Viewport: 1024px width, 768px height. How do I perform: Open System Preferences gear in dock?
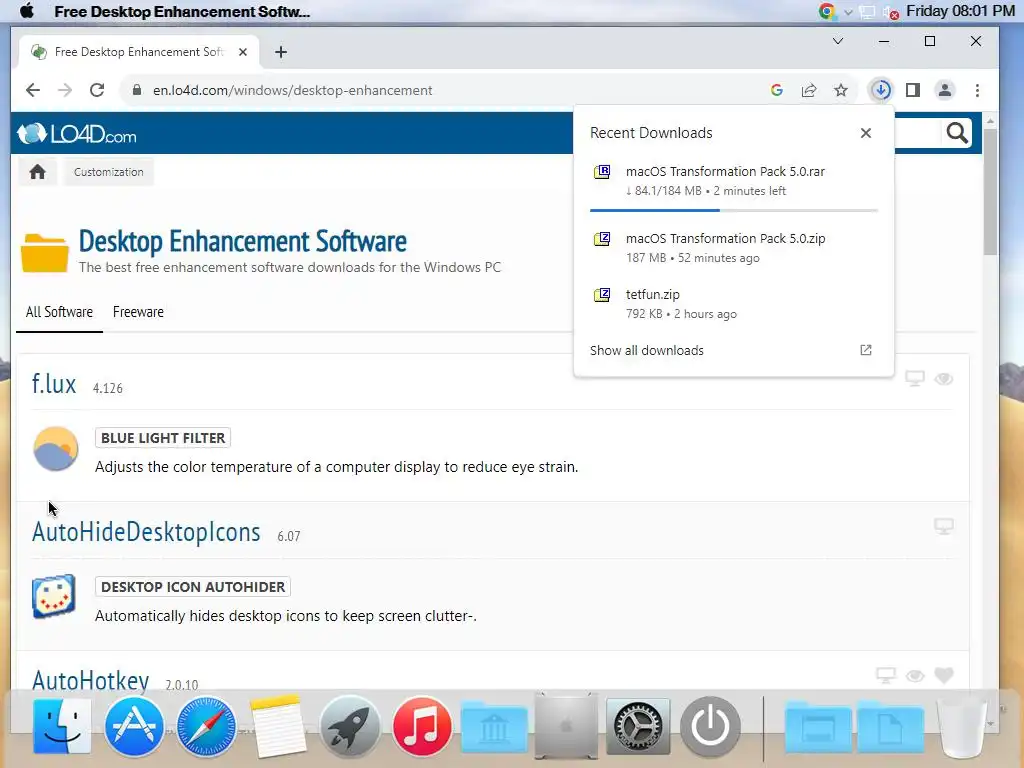click(x=638, y=726)
